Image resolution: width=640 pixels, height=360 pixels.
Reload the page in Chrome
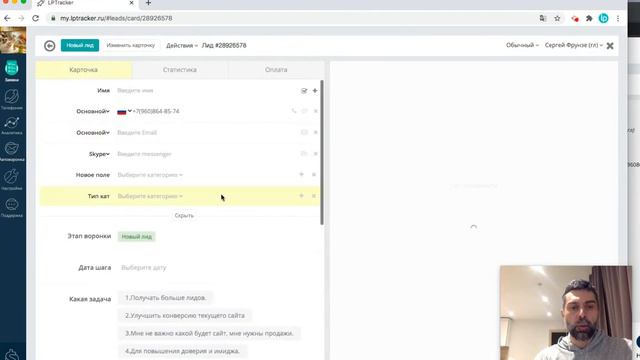coord(36,18)
